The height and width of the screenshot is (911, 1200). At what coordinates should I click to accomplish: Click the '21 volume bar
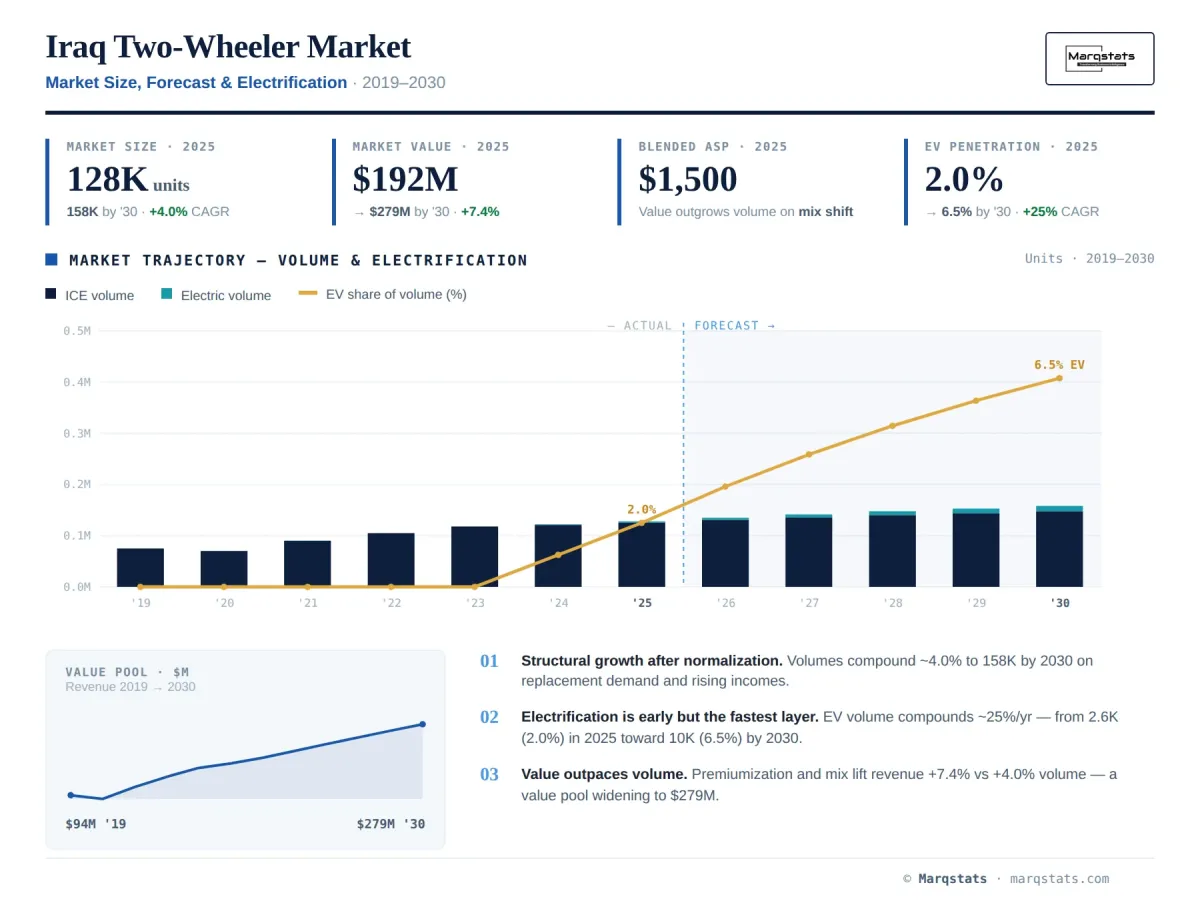[307, 564]
